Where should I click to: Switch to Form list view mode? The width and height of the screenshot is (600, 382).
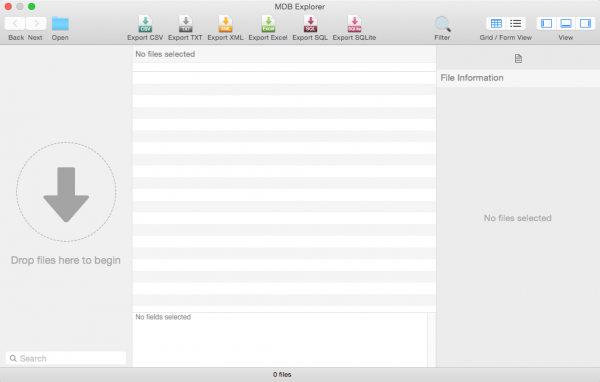515,23
